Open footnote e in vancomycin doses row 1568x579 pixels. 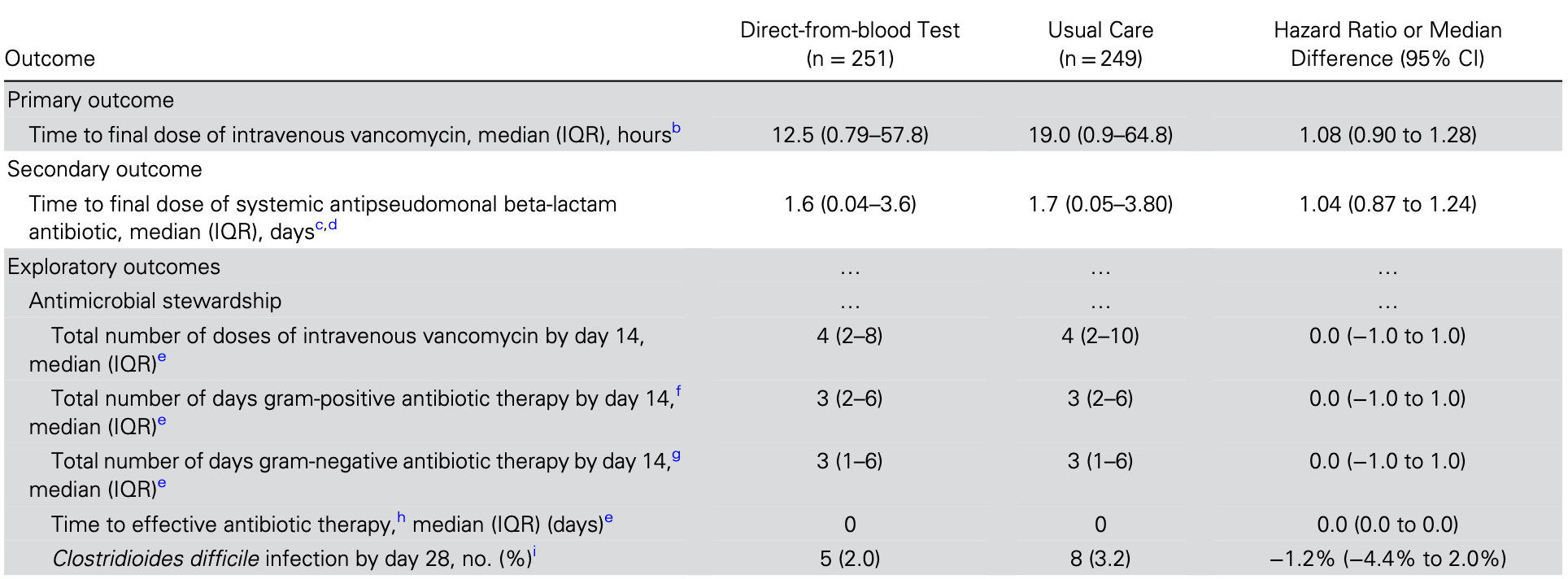point(162,358)
